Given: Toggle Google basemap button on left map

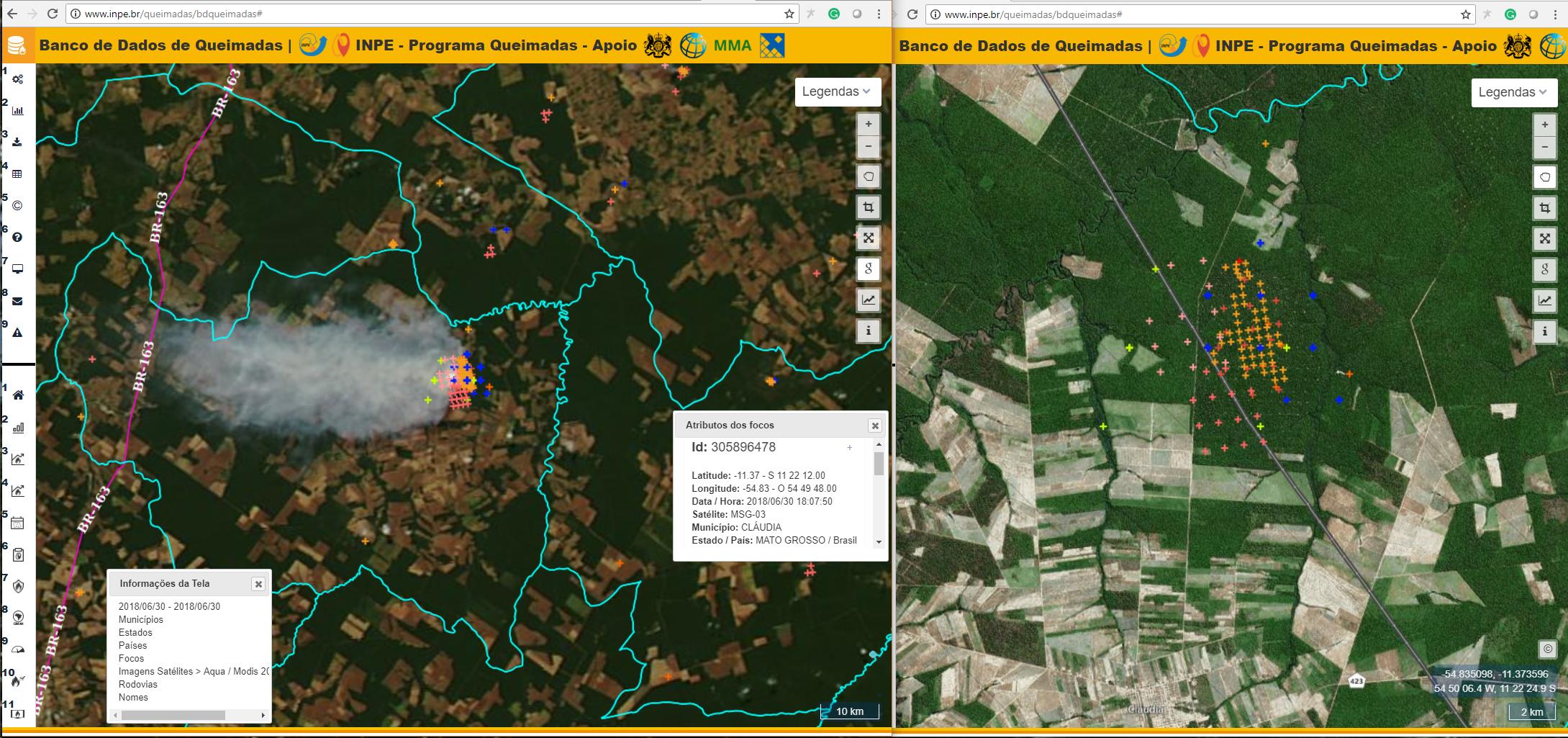Looking at the screenshot, I should click(869, 269).
